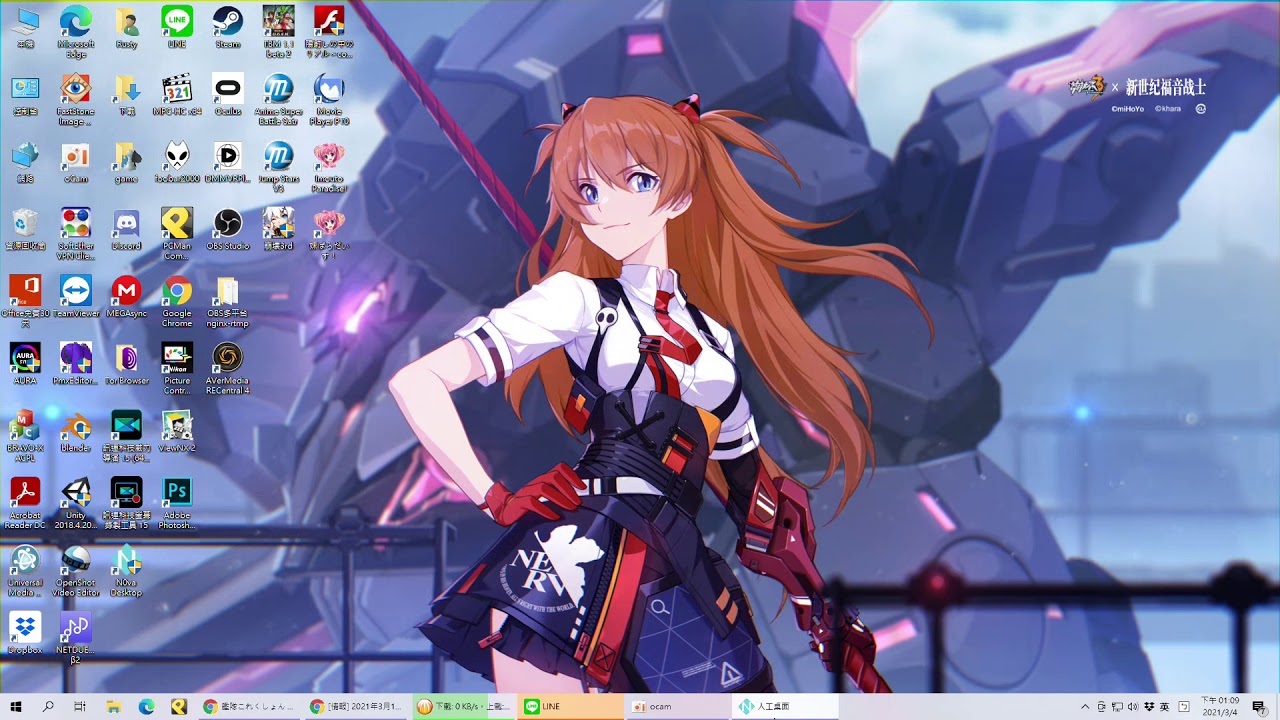The image size is (1280, 720).
Task: Launch foobar2000 from the desktop
Action: pyautogui.click(x=177, y=163)
